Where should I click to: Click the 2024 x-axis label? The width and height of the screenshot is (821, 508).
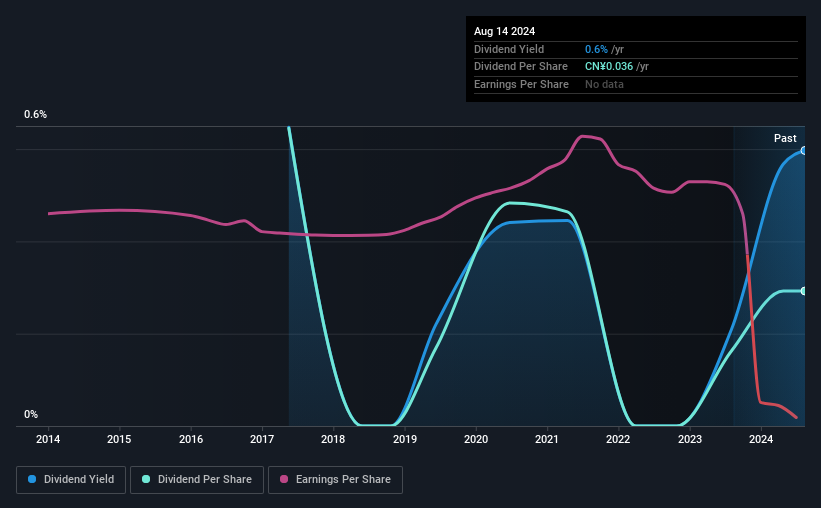click(761, 439)
